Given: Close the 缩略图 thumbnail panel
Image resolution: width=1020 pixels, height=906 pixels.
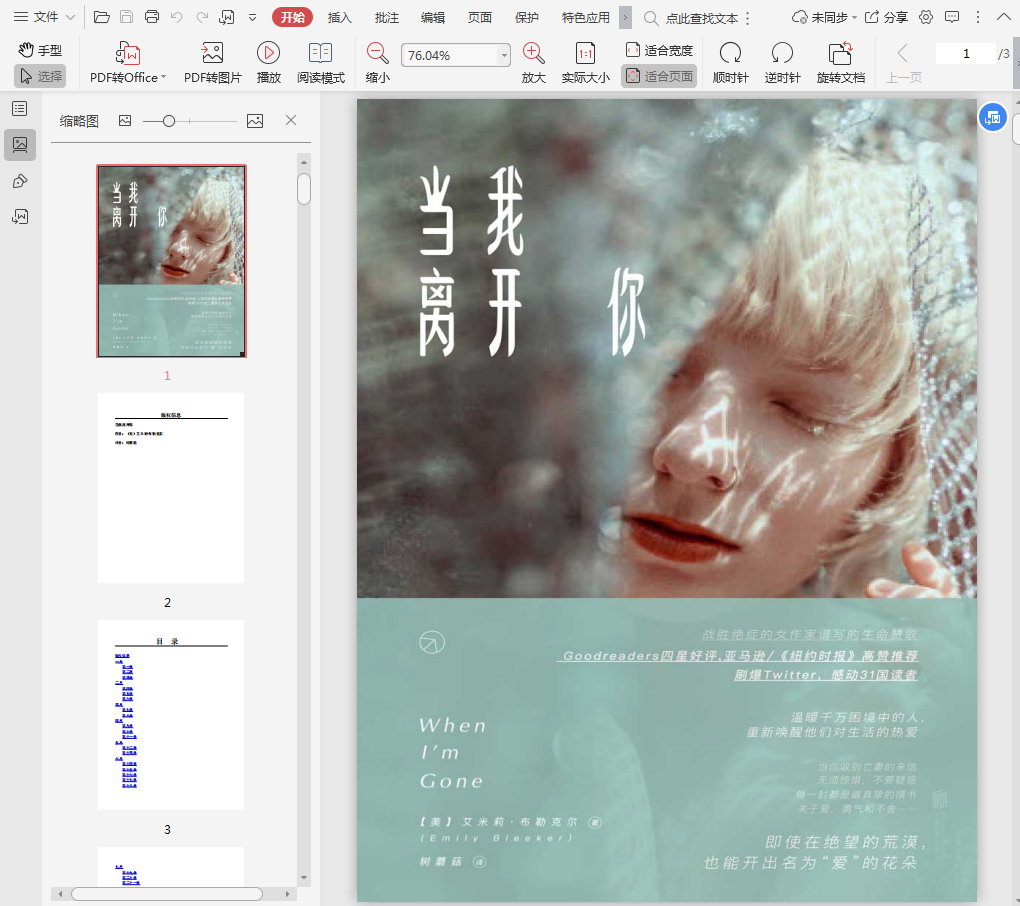Looking at the screenshot, I should tap(291, 120).
